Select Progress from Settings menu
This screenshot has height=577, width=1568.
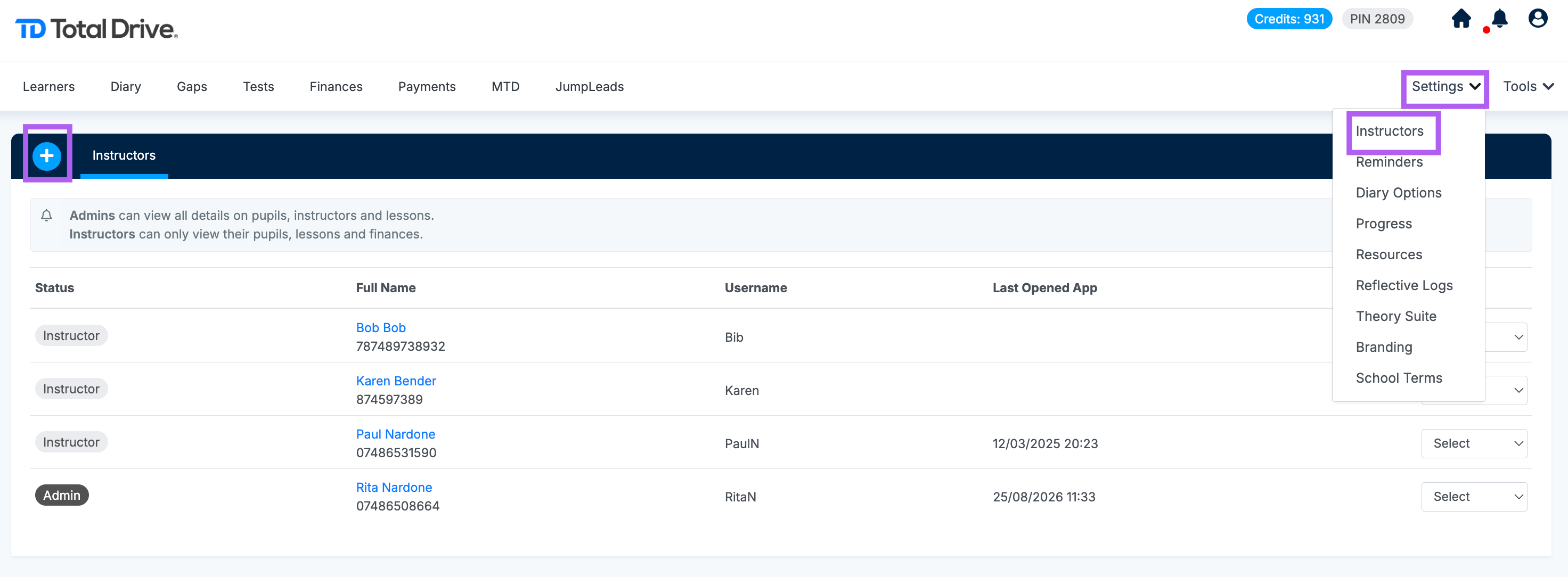[1384, 224]
